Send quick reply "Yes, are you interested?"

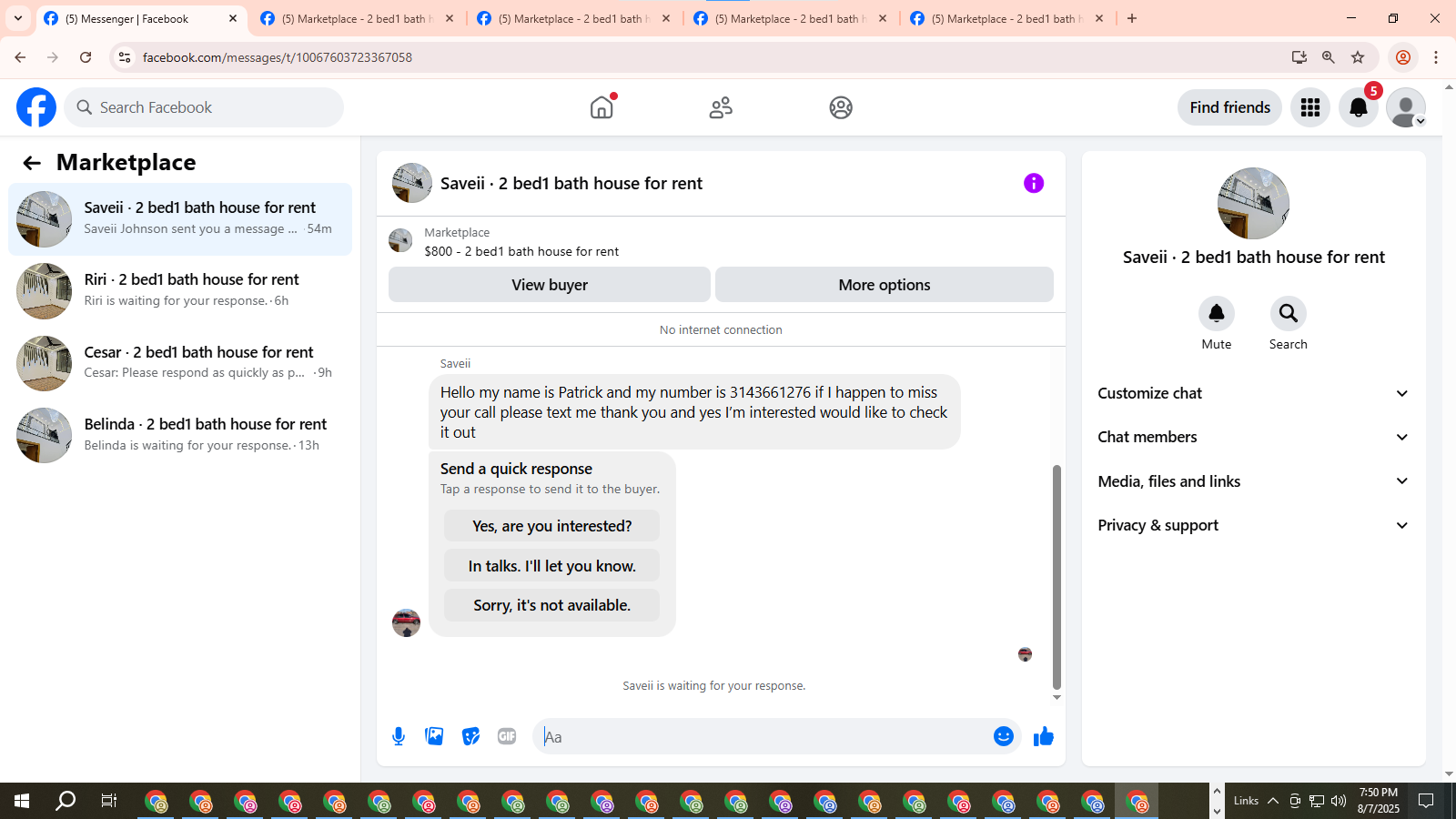click(551, 526)
